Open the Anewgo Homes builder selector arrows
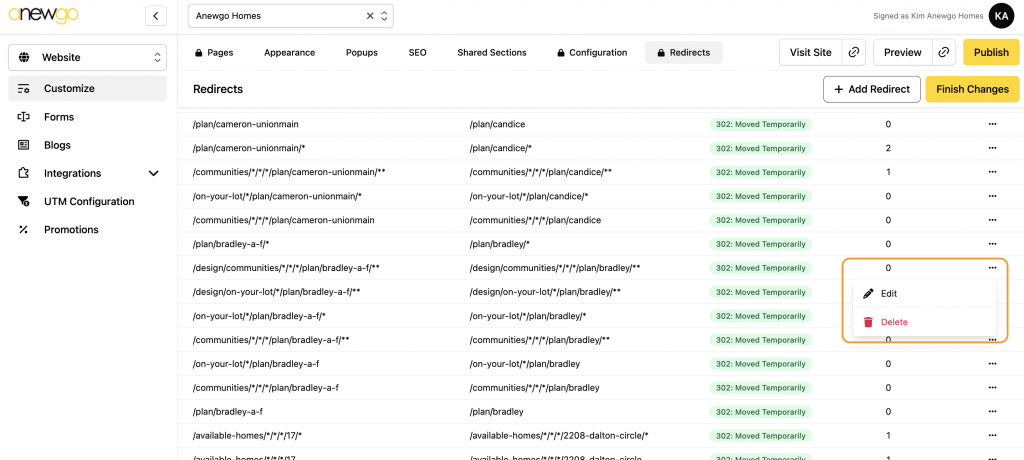Screen dimensions: 1024x460 [x=384, y=16]
